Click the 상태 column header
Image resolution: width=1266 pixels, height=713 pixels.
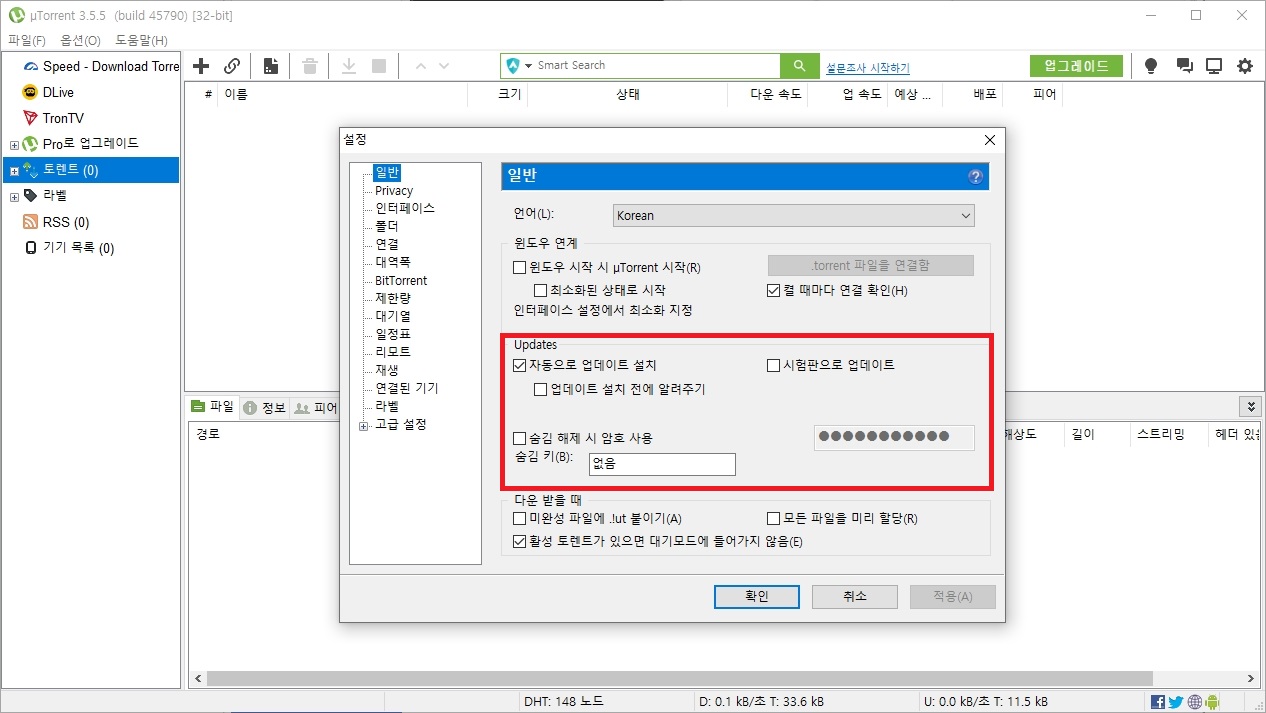click(x=627, y=95)
